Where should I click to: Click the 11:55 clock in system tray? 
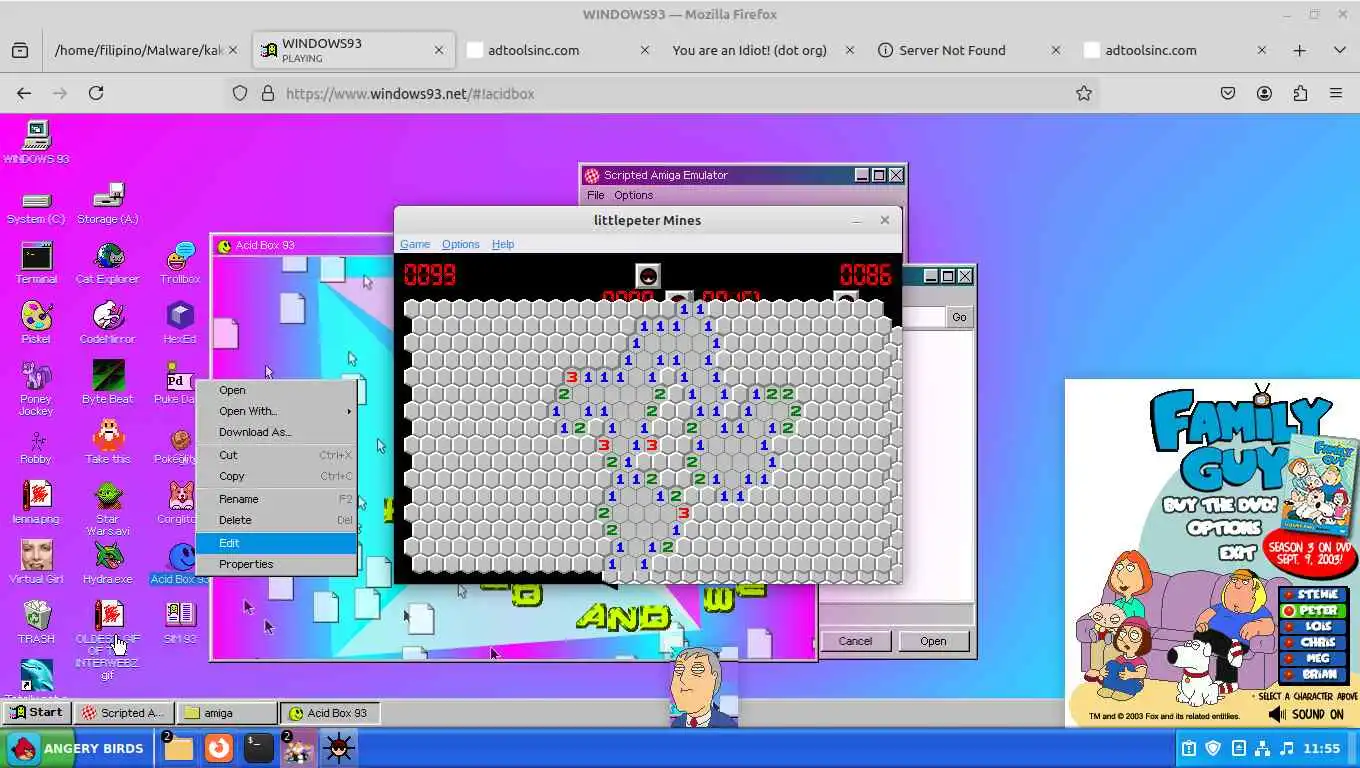(1322, 748)
